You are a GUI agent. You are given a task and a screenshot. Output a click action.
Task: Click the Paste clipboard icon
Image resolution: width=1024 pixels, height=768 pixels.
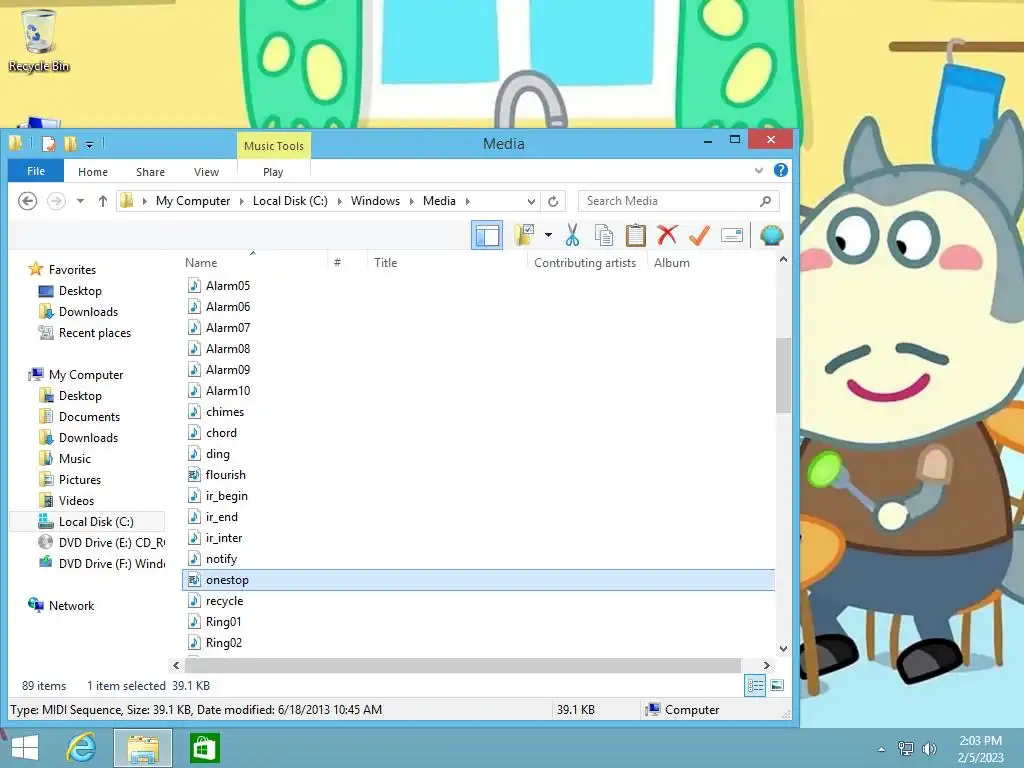click(635, 235)
